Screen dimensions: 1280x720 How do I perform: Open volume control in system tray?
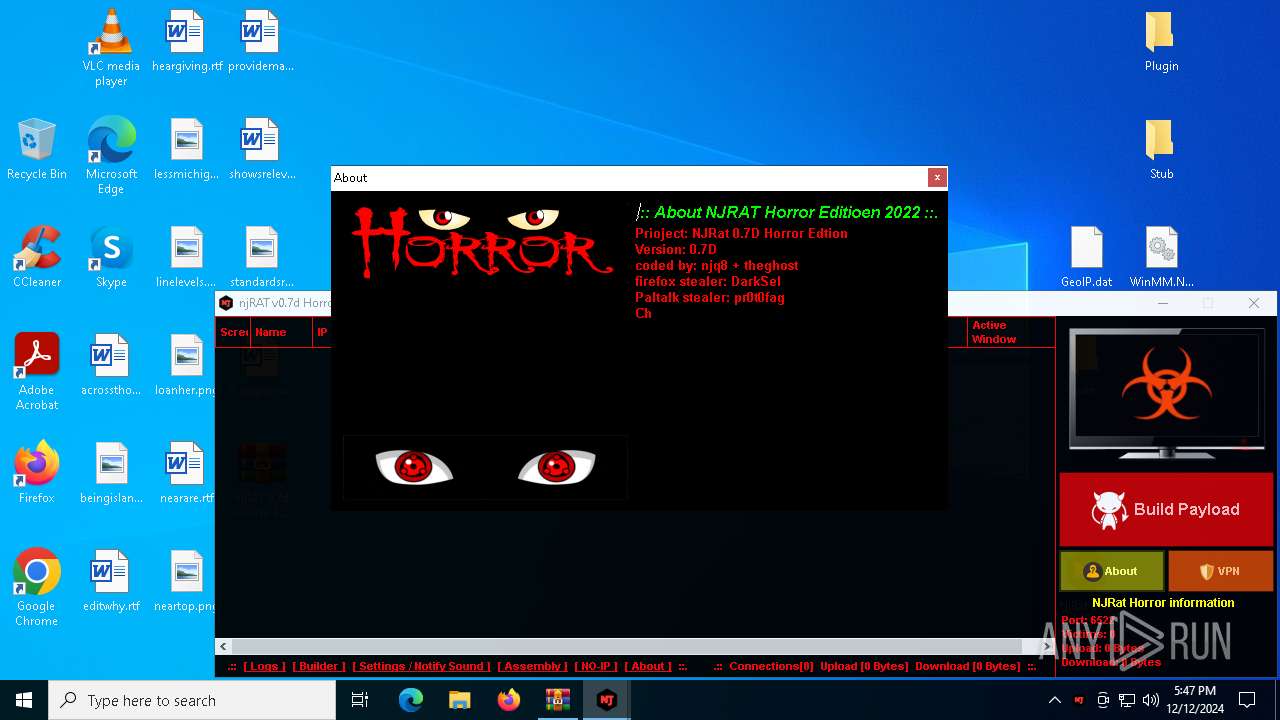click(1150, 700)
